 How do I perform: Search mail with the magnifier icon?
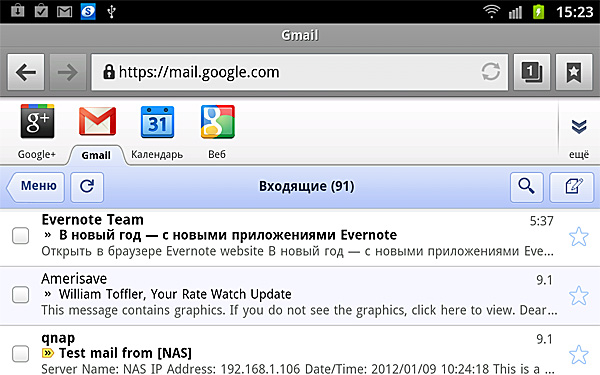(527, 187)
